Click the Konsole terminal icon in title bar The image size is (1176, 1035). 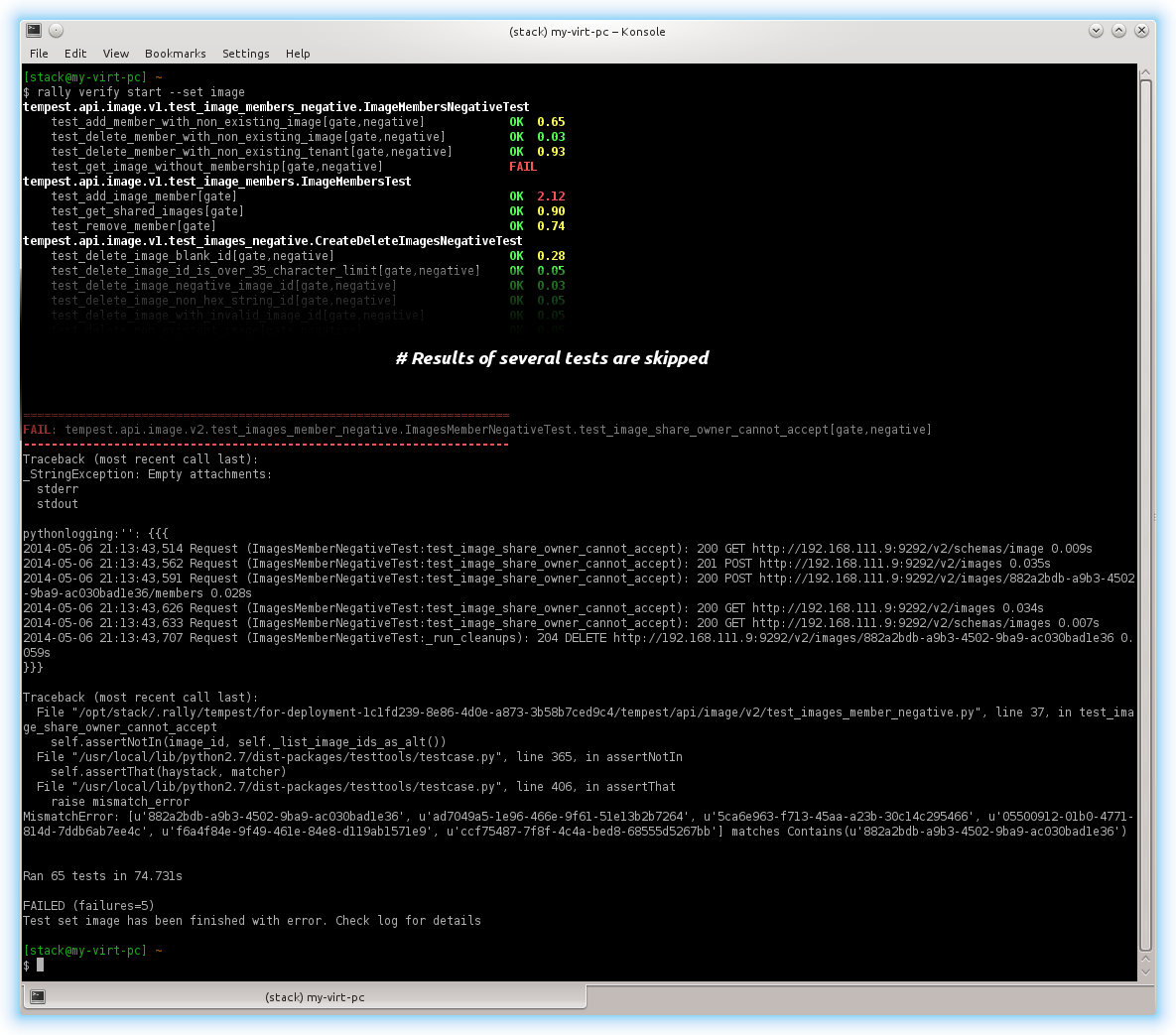pos(34,30)
